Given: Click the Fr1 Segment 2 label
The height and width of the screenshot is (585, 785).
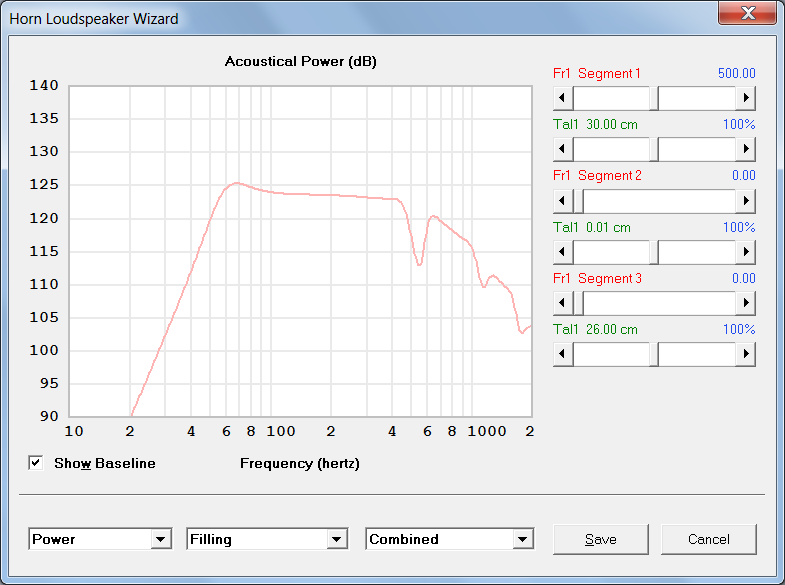Looking at the screenshot, I should [x=597, y=176].
